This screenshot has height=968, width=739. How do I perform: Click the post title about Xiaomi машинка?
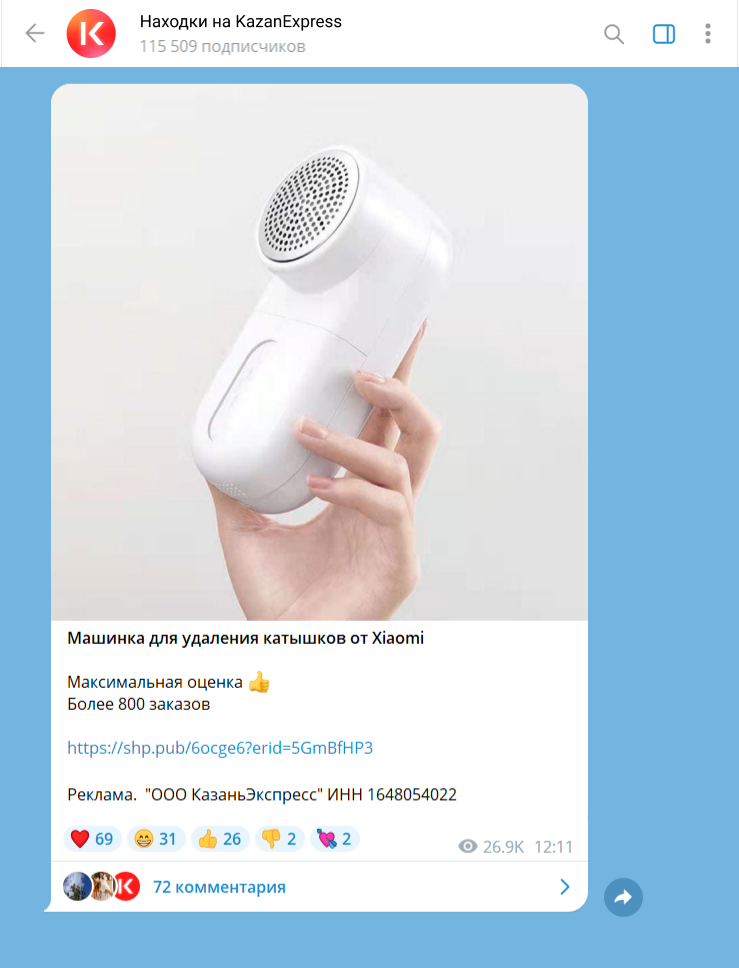(246, 638)
